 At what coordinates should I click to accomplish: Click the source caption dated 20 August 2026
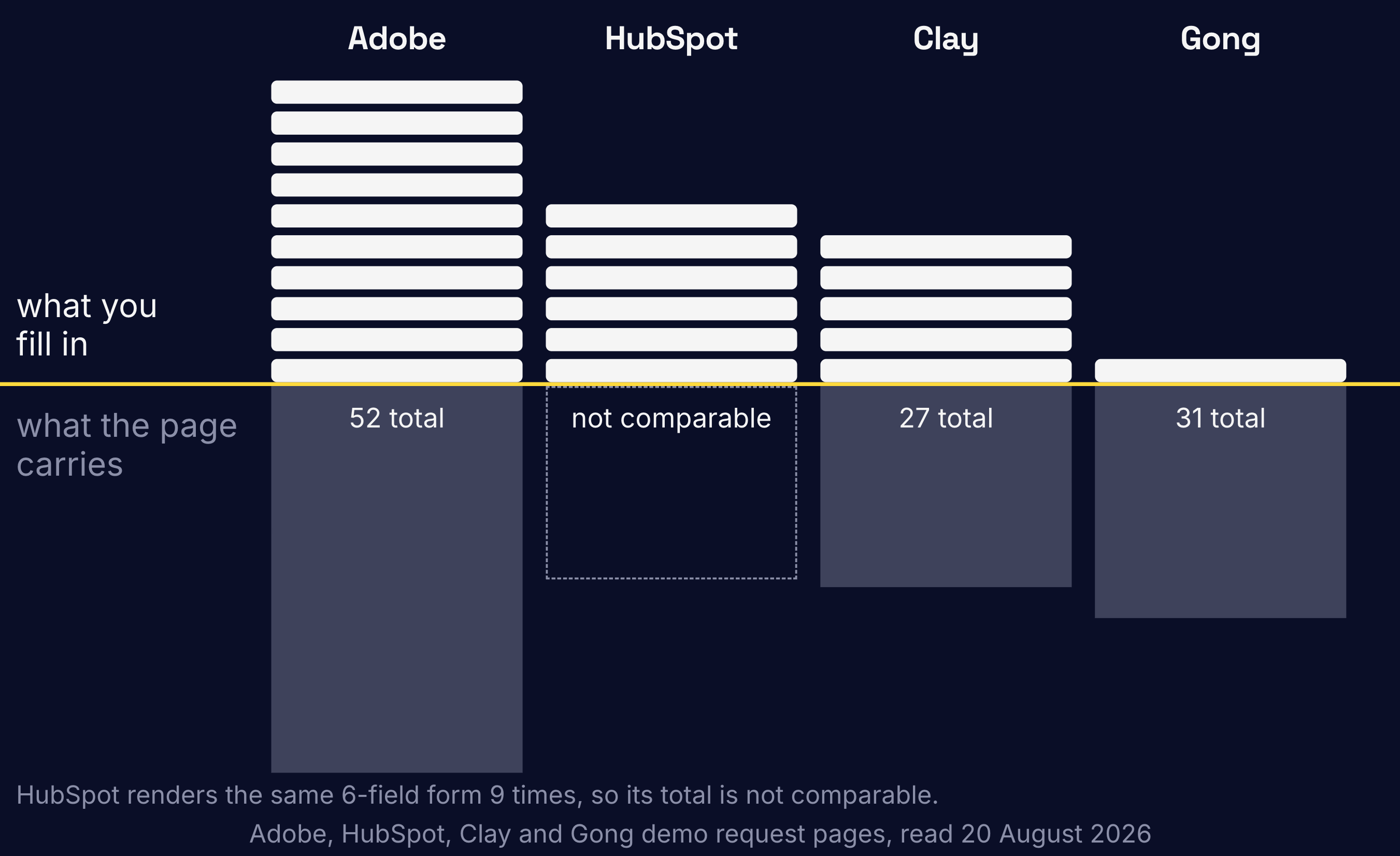[x=700, y=834]
